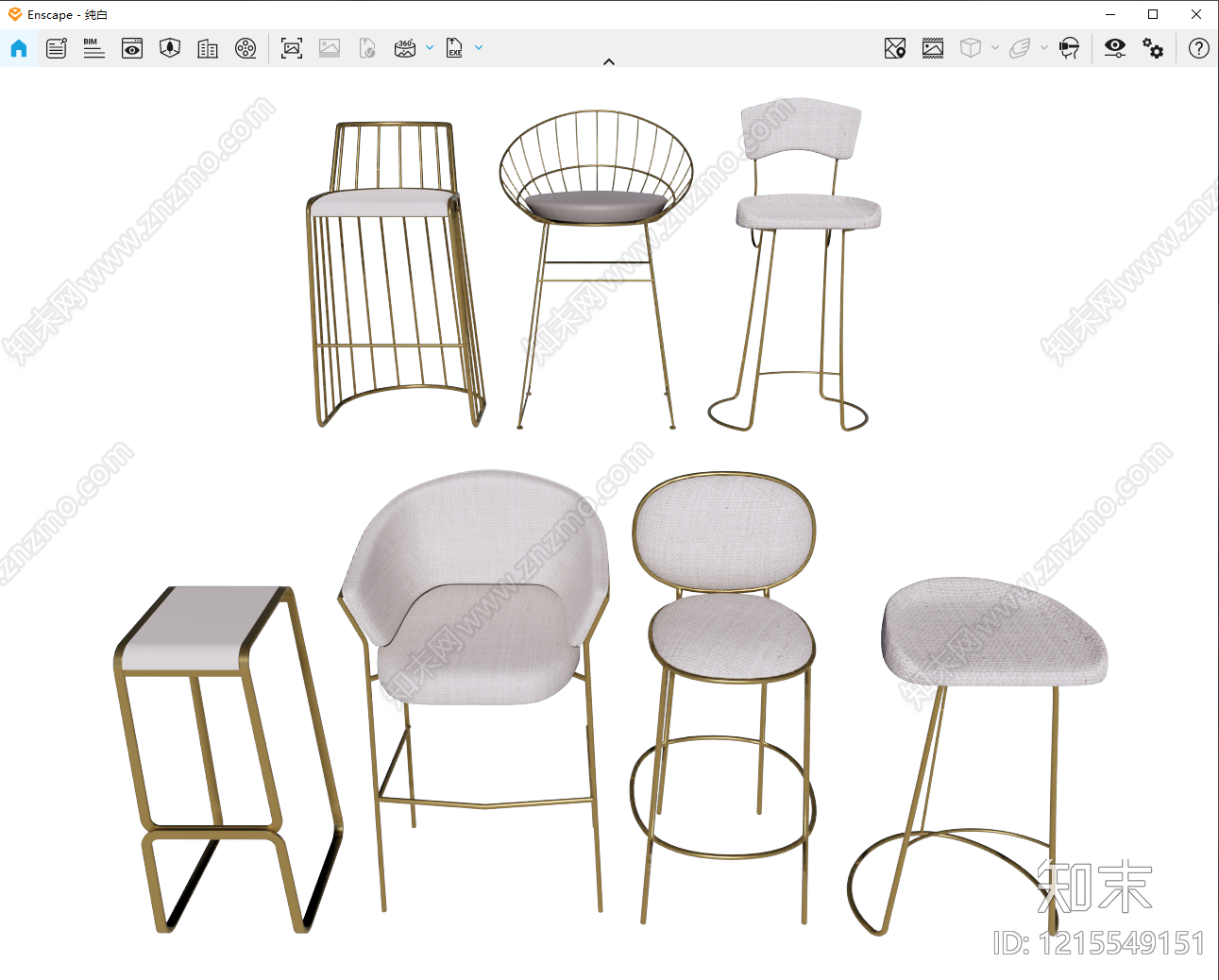Enable Virtual Reality headset mode
Viewport: 1219px width, 980px height.
pos(1069,48)
